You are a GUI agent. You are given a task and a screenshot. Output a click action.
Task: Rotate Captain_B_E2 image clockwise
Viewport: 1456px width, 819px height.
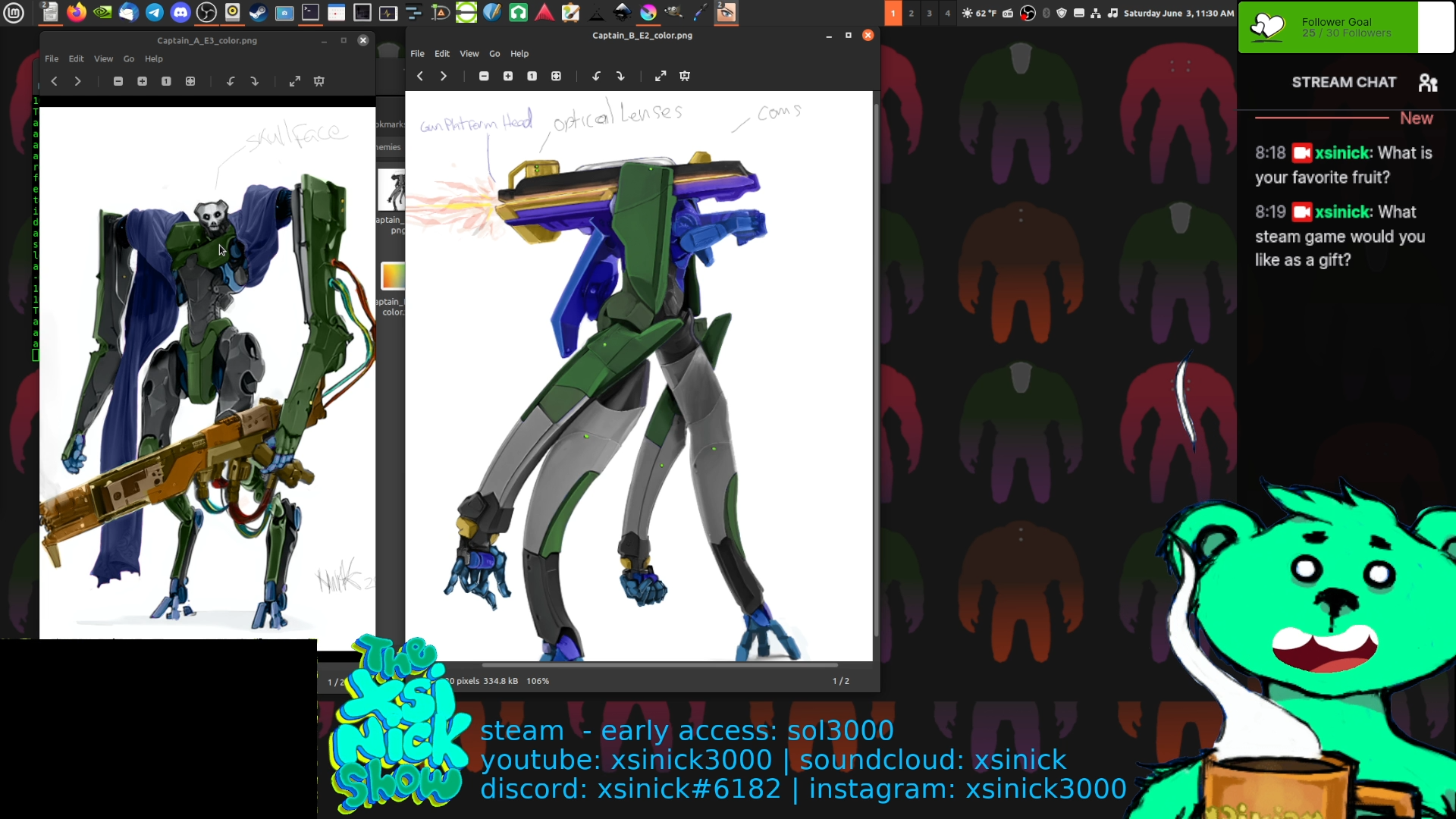(620, 76)
